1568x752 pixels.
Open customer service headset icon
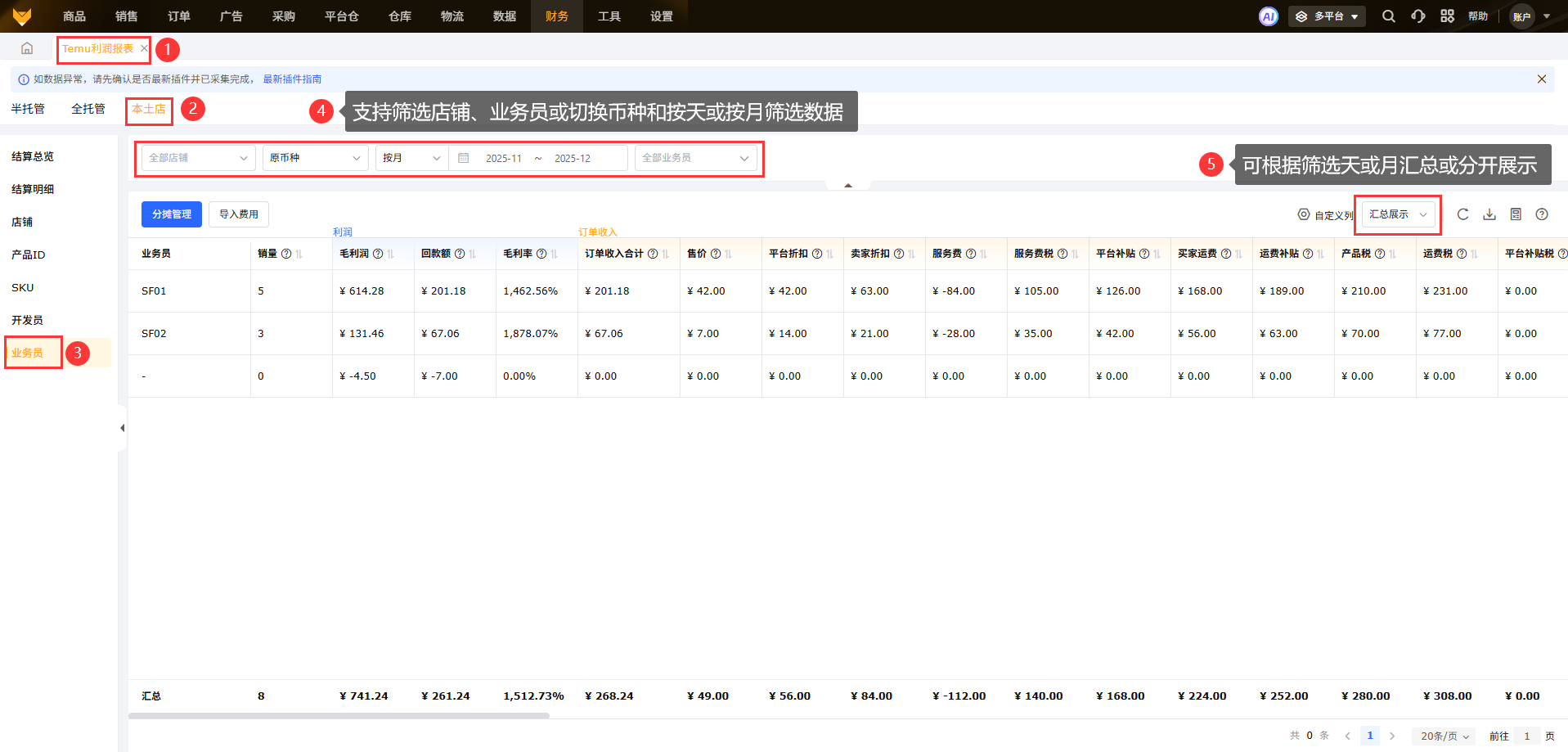tap(1418, 16)
